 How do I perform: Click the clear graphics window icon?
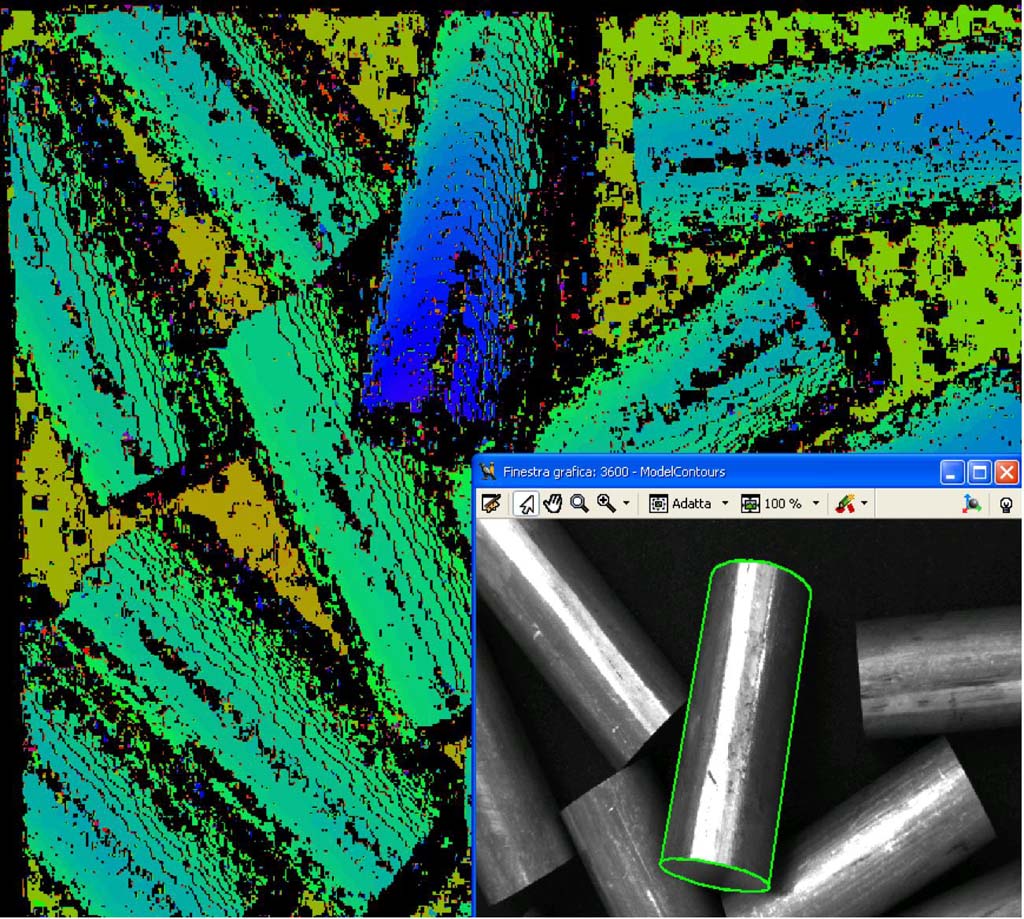[490, 504]
